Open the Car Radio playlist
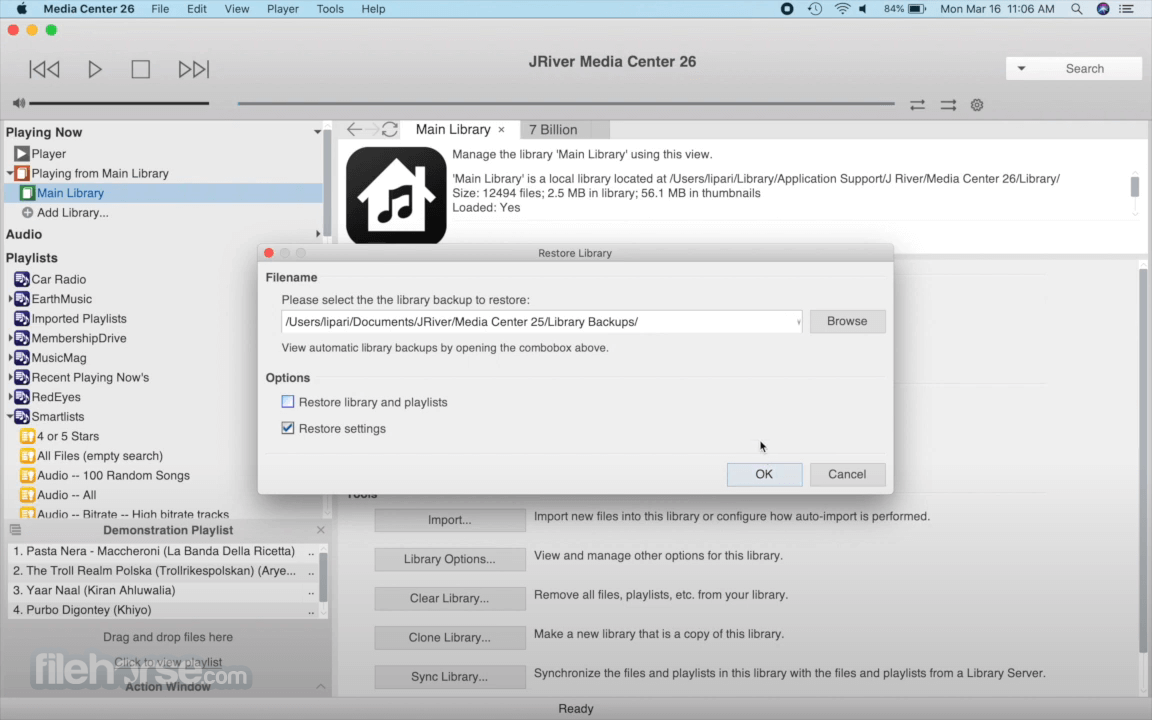1152x720 pixels. point(58,279)
